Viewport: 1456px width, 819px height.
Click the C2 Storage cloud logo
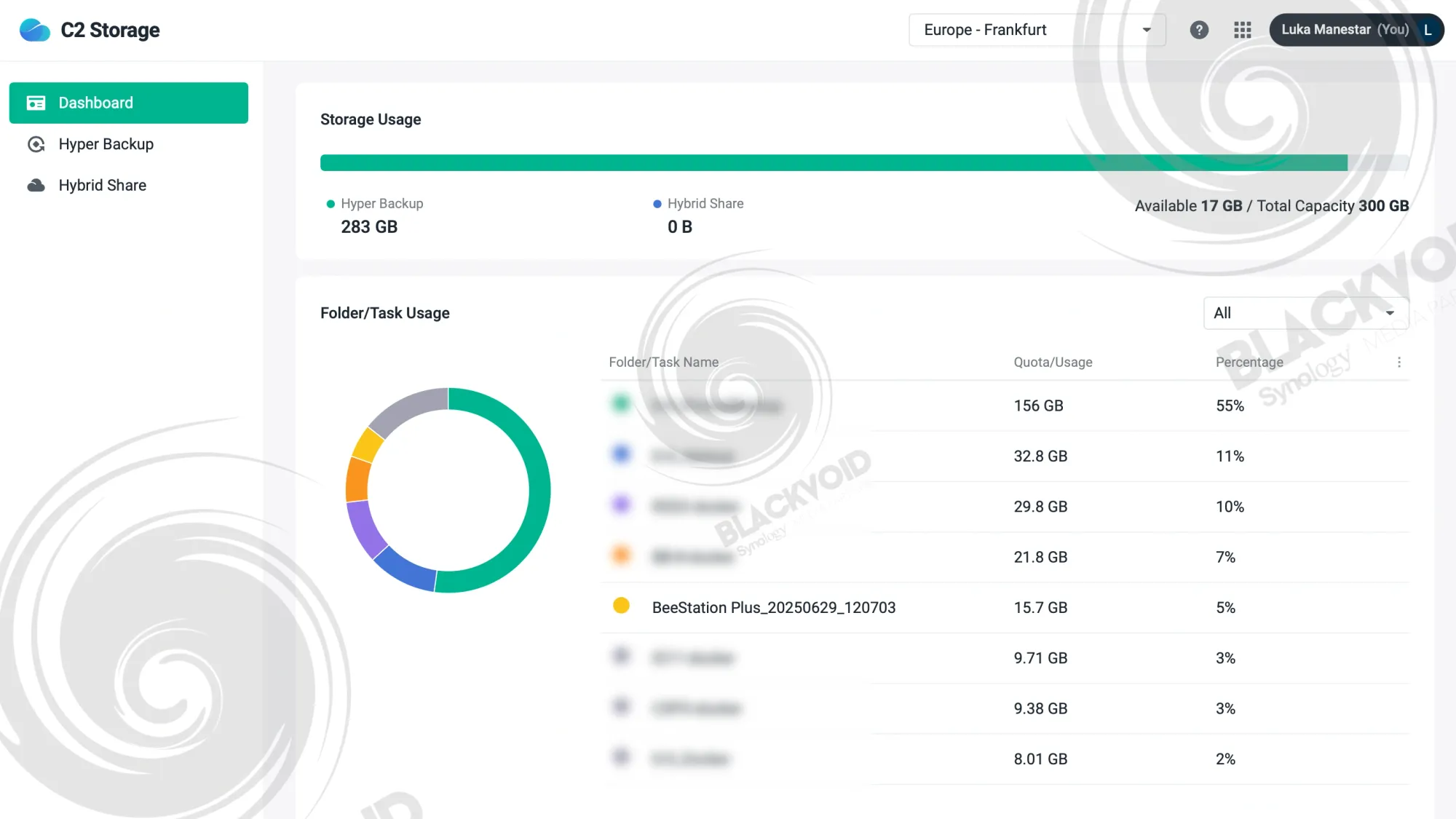pyautogui.click(x=34, y=30)
